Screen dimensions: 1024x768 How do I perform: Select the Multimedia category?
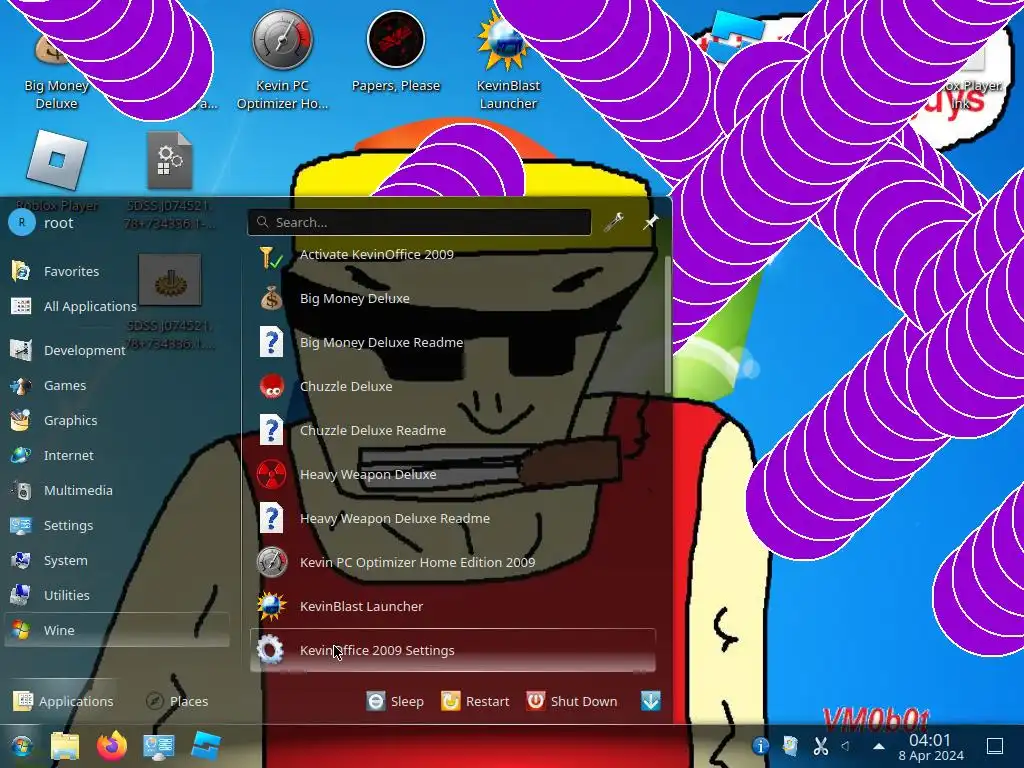(x=118, y=490)
